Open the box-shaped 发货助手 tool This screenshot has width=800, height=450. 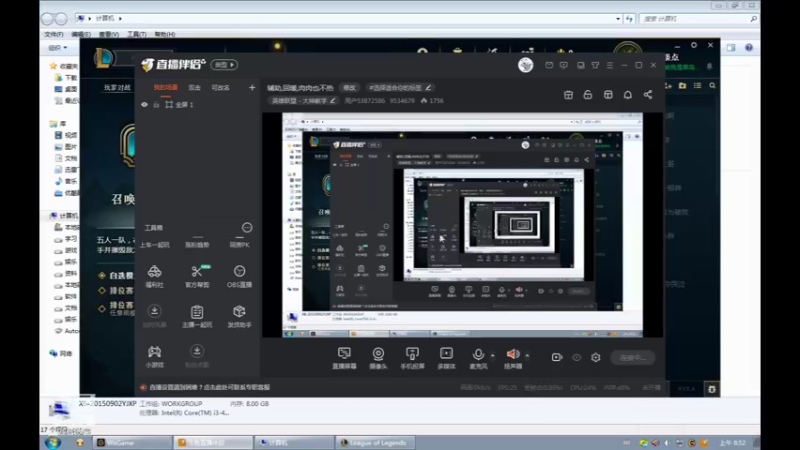click(x=239, y=316)
